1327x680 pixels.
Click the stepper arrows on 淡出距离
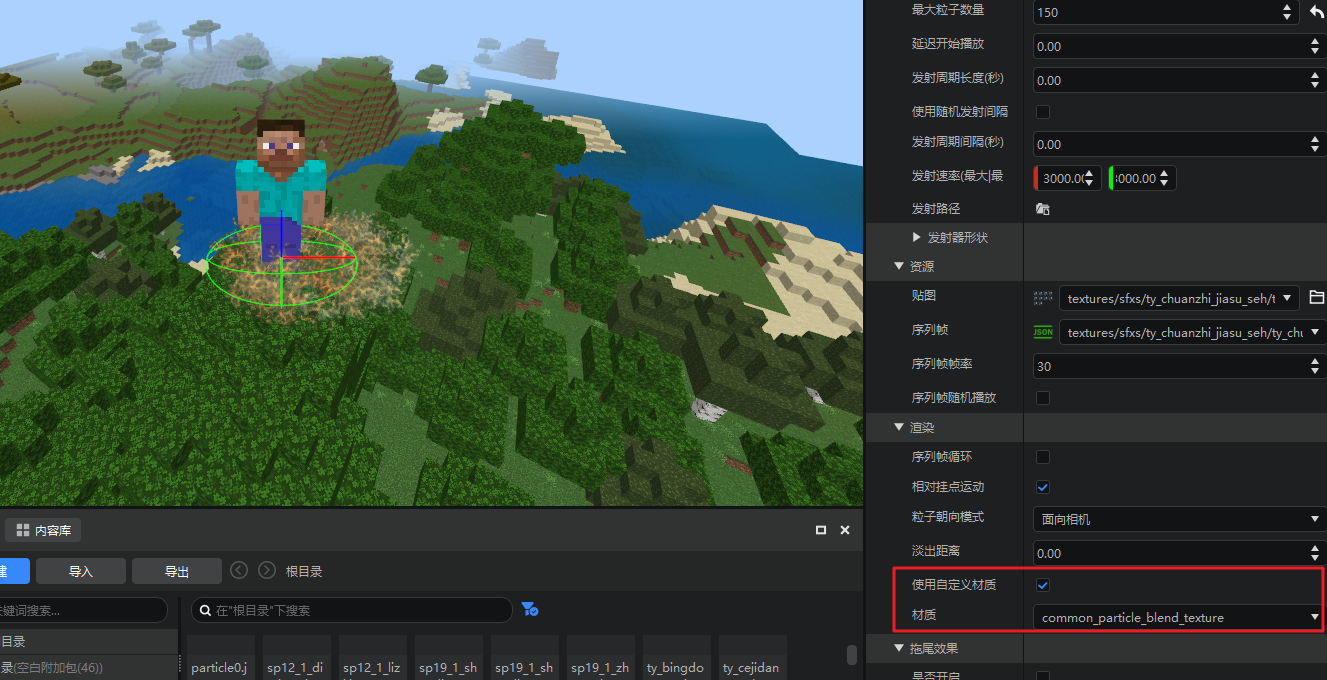click(1314, 552)
